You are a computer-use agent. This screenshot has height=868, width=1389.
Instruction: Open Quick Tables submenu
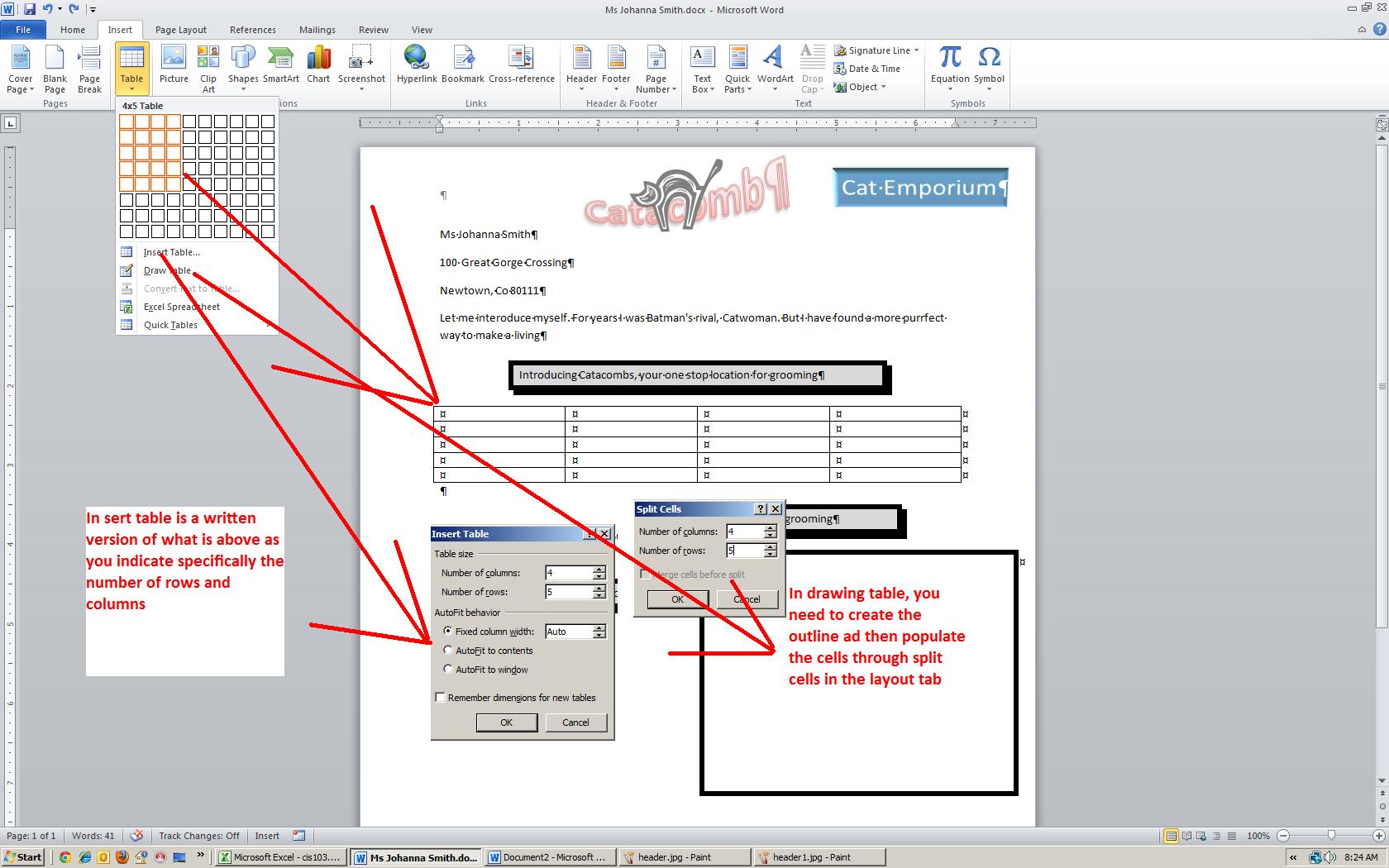(x=170, y=325)
